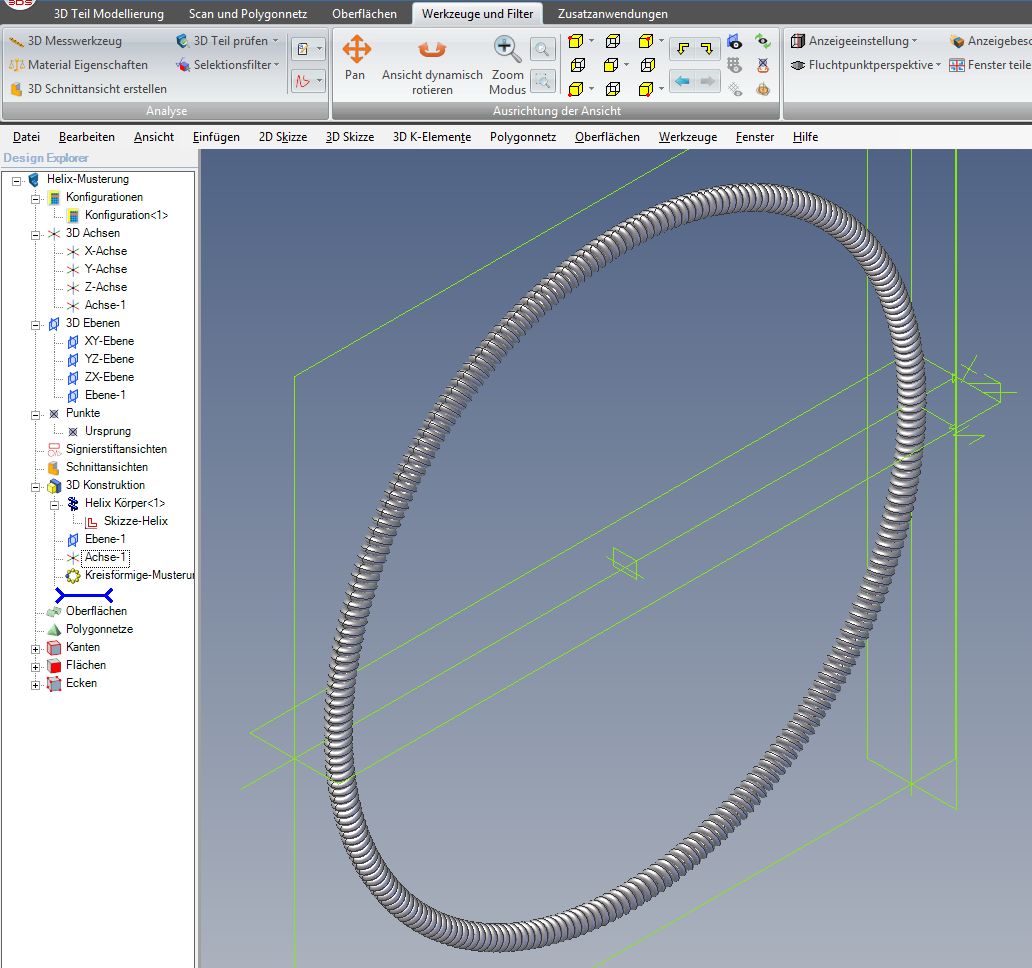
Task: Select Konfiguration<1> in the tree
Action: tap(126, 215)
